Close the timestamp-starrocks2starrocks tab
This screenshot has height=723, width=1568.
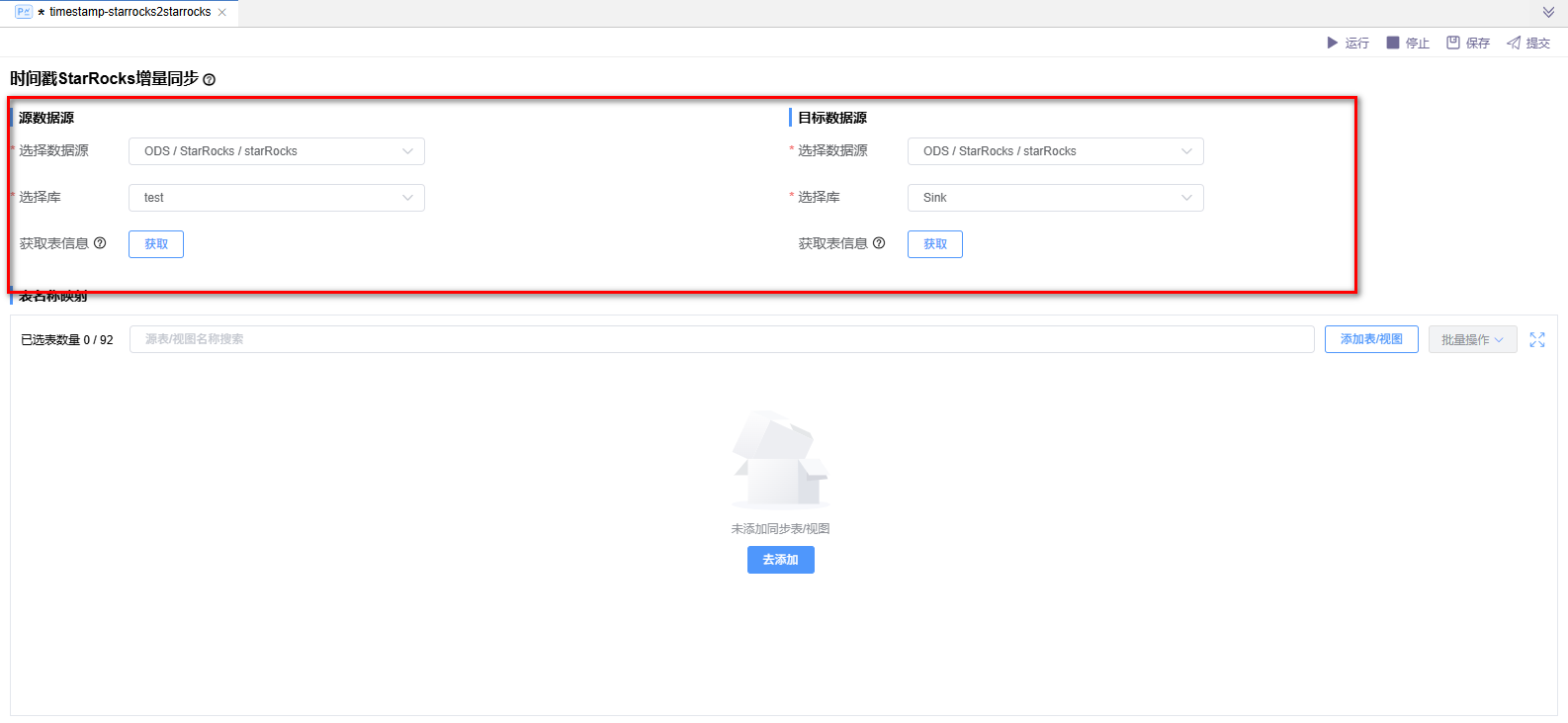[x=222, y=12]
